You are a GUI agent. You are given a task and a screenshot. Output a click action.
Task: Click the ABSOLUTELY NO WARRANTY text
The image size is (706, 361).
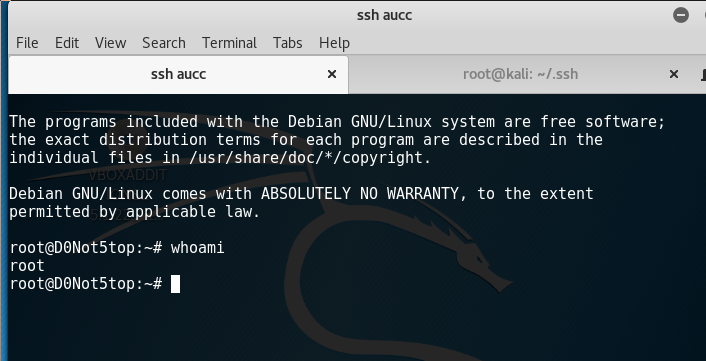(359, 194)
